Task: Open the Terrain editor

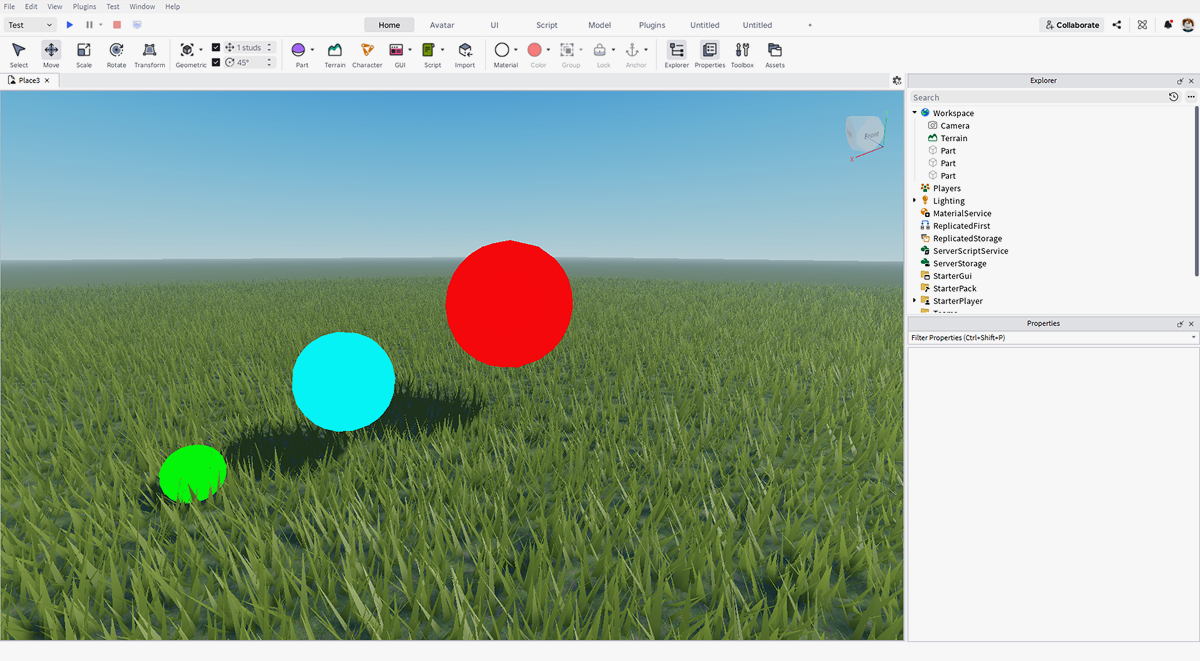Action: pyautogui.click(x=335, y=55)
